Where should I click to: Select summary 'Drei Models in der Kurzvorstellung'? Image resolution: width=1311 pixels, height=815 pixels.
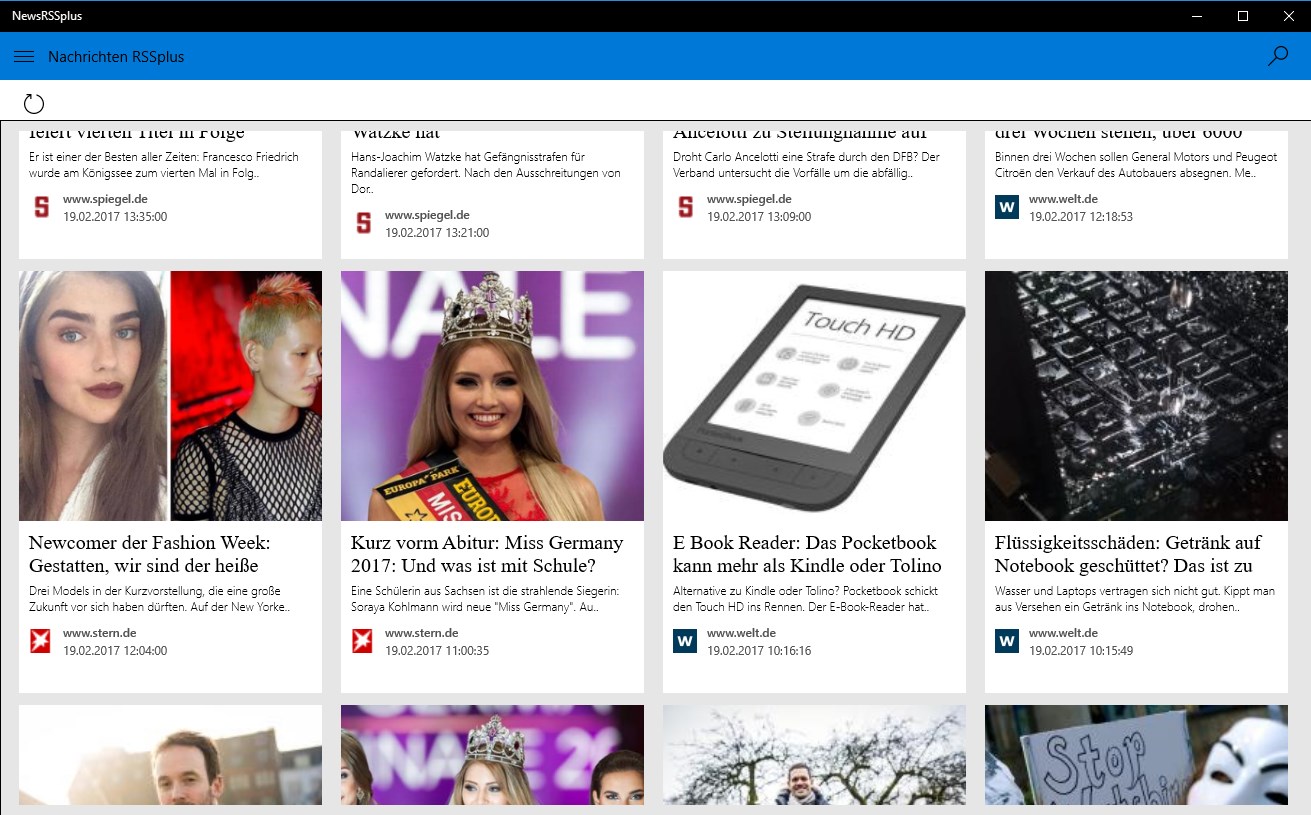pyautogui.click(x=160, y=599)
